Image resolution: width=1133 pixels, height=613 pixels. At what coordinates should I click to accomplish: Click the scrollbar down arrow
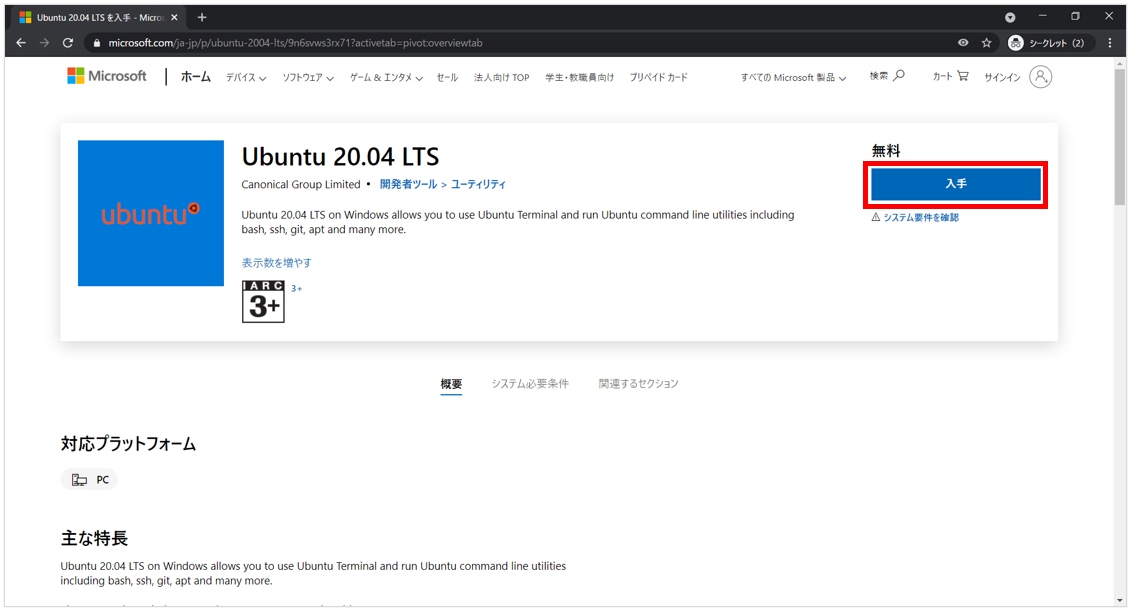click(1119, 601)
